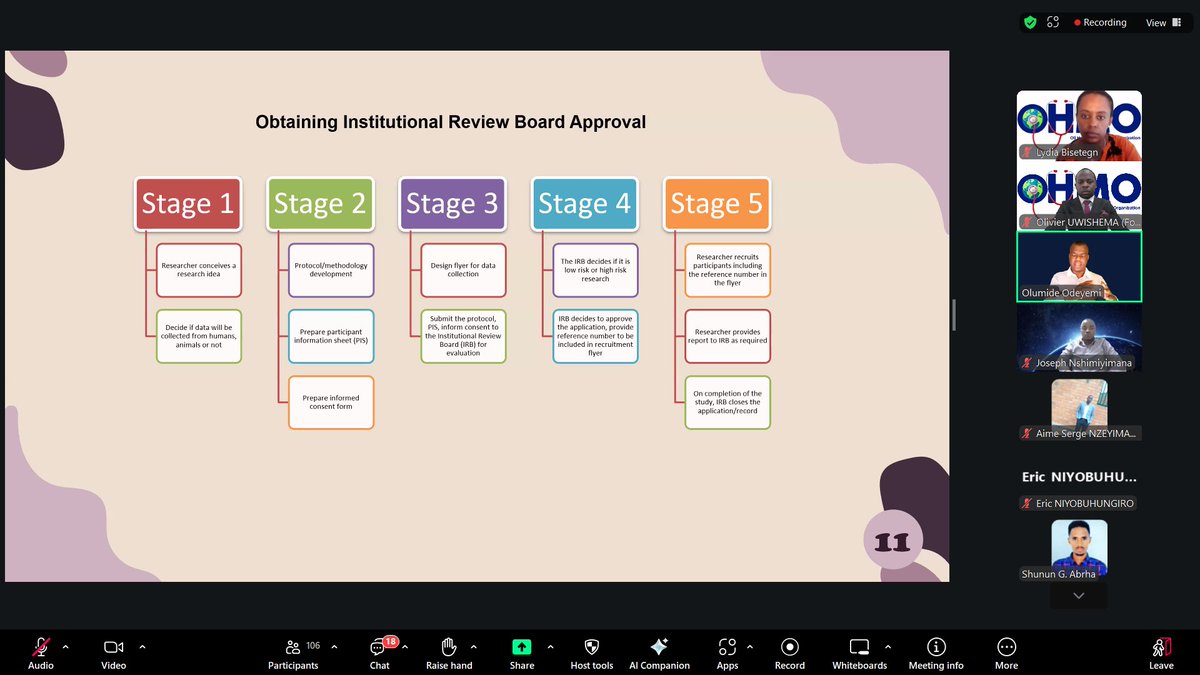Expand audio options chevron beside Audio
Viewport: 1200px width, 675px height.
66,647
